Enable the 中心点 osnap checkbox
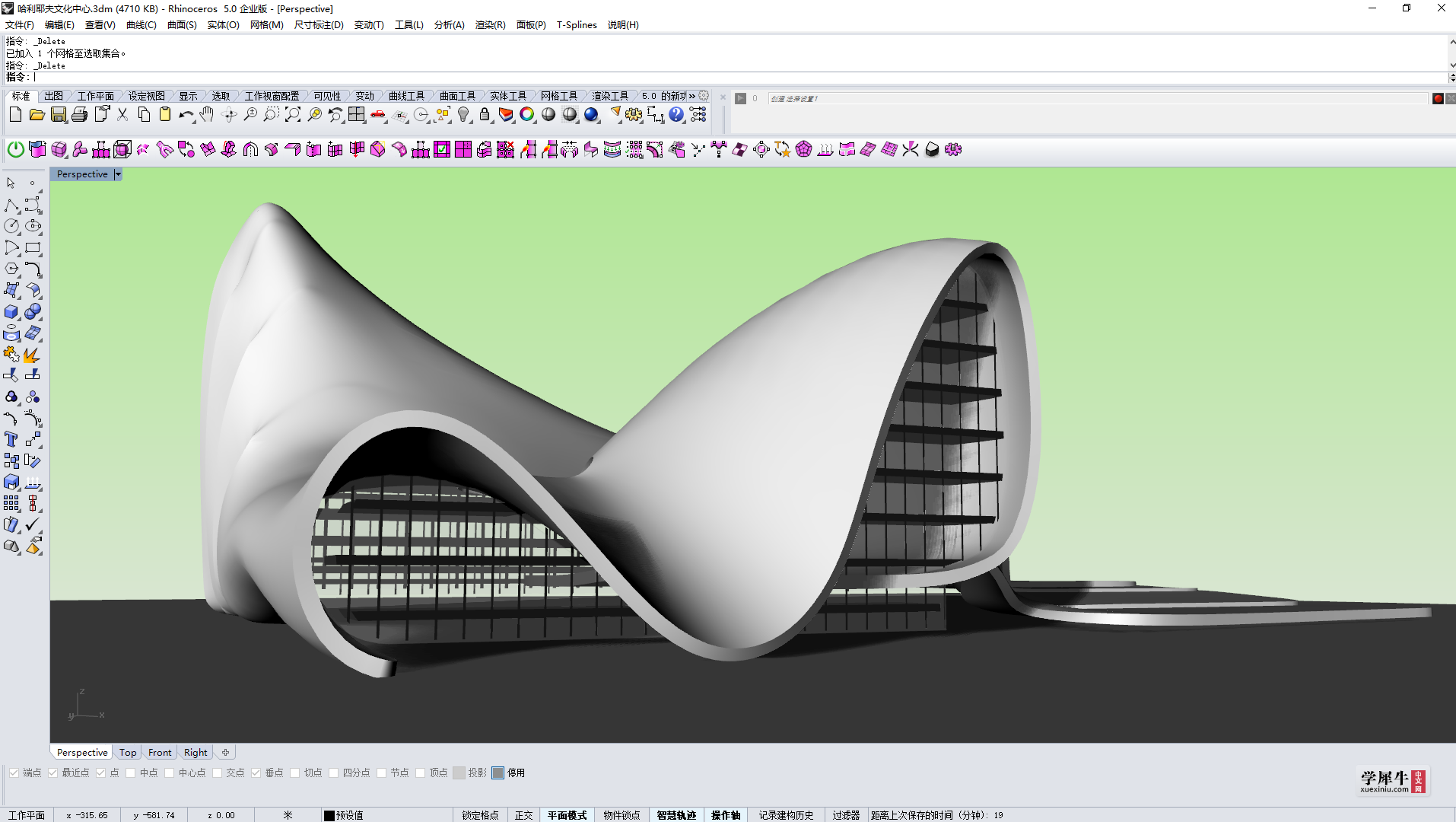Viewport: 1456px width, 822px height. (169, 773)
